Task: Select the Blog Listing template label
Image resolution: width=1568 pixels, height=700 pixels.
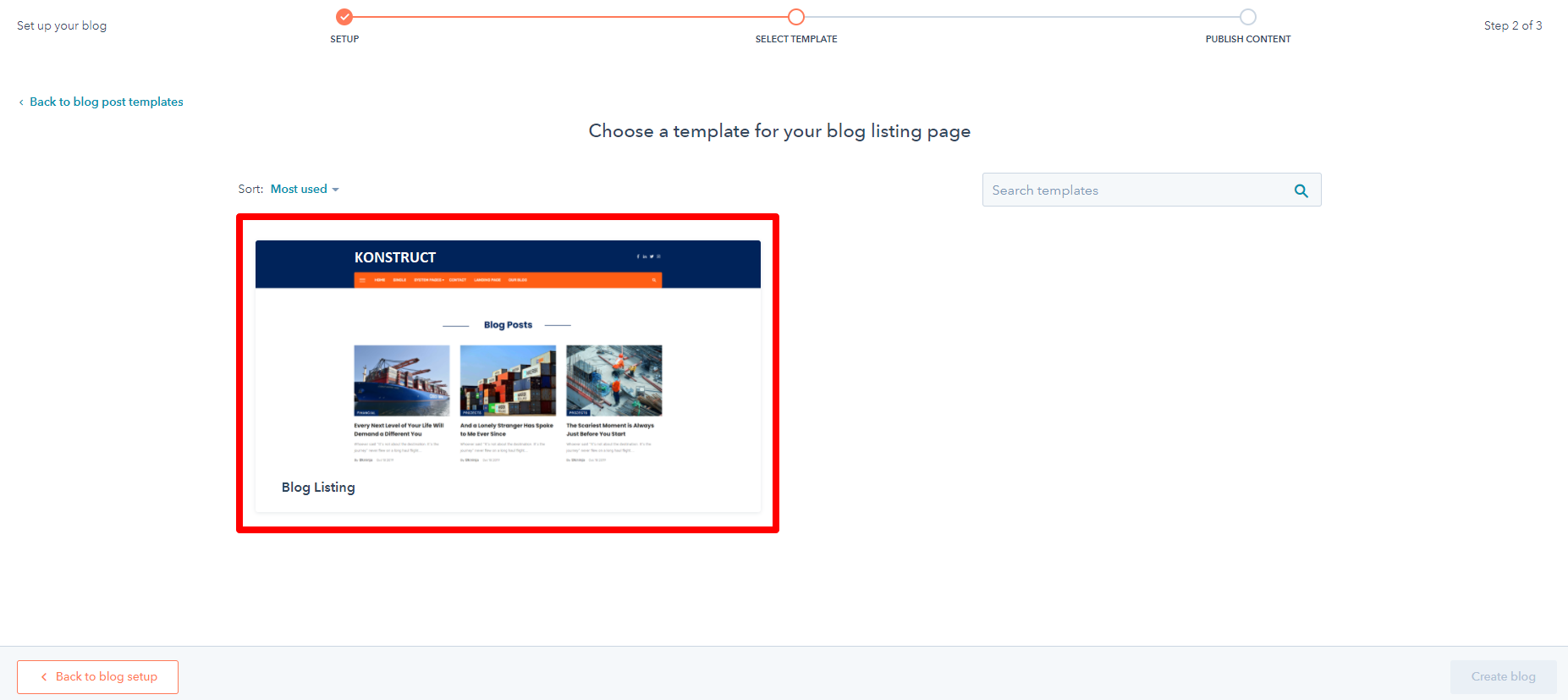Action: 318,488
